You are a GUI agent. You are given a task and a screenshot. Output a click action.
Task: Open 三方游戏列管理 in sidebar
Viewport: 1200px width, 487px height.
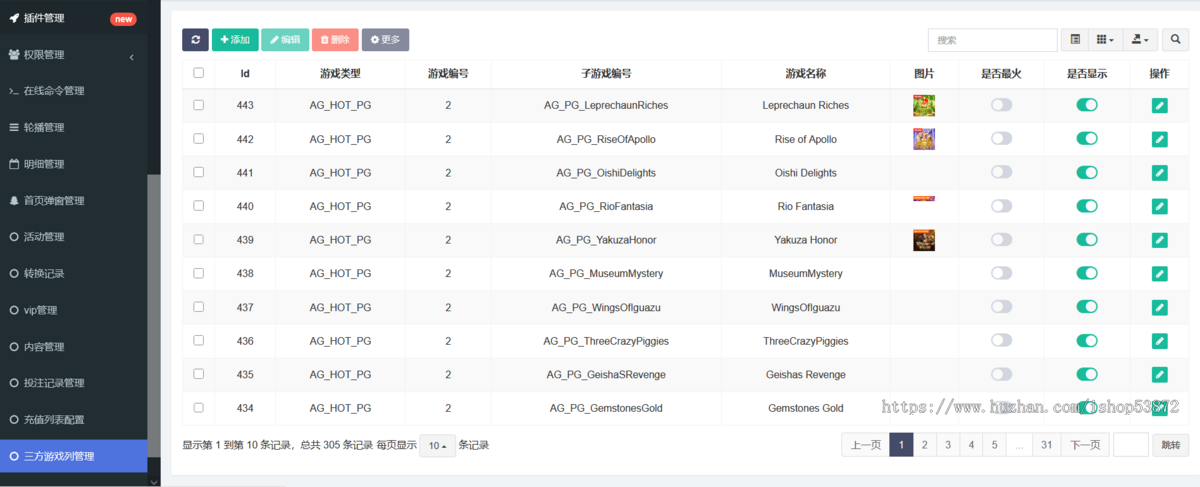tap(74, 456)
